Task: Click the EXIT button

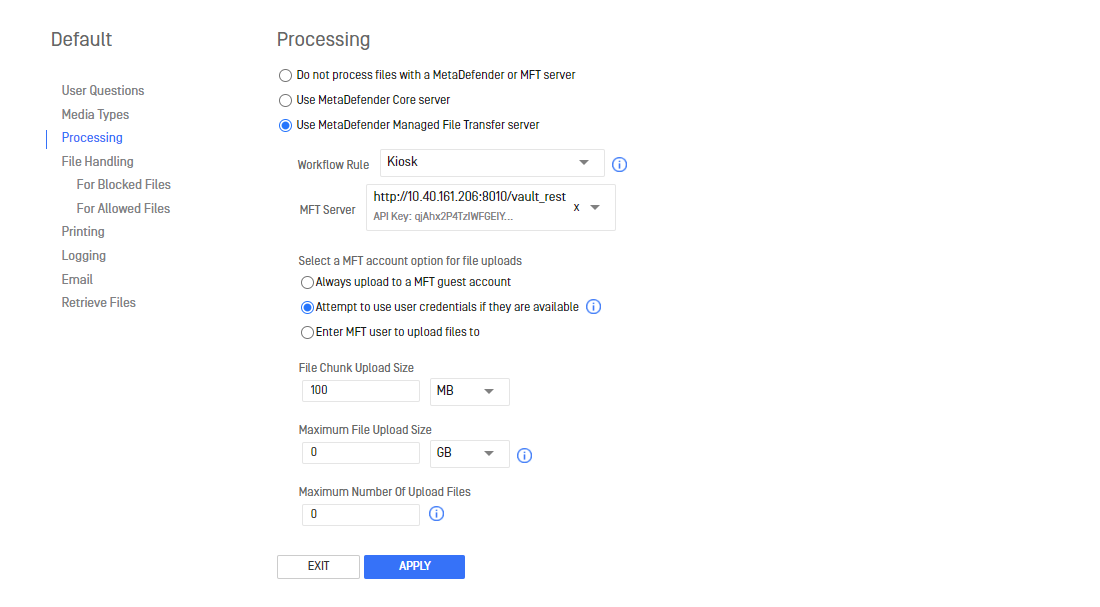Action: 318,566
